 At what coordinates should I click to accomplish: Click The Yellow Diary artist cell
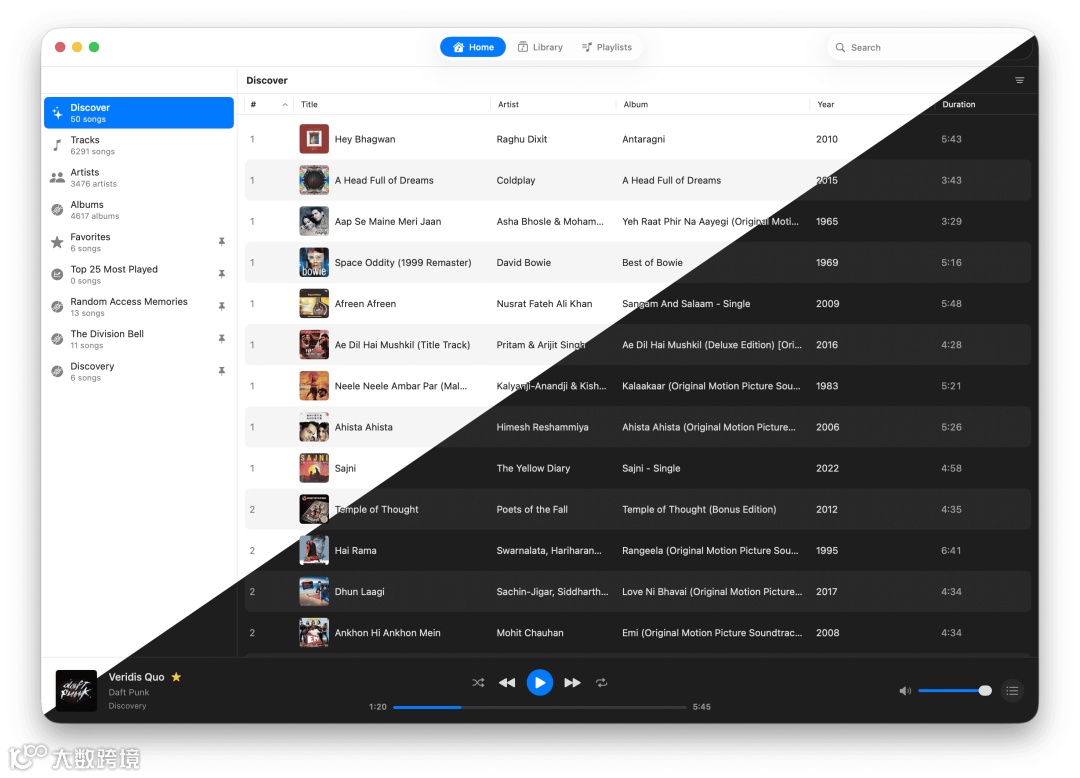click(x=533, y=468)
